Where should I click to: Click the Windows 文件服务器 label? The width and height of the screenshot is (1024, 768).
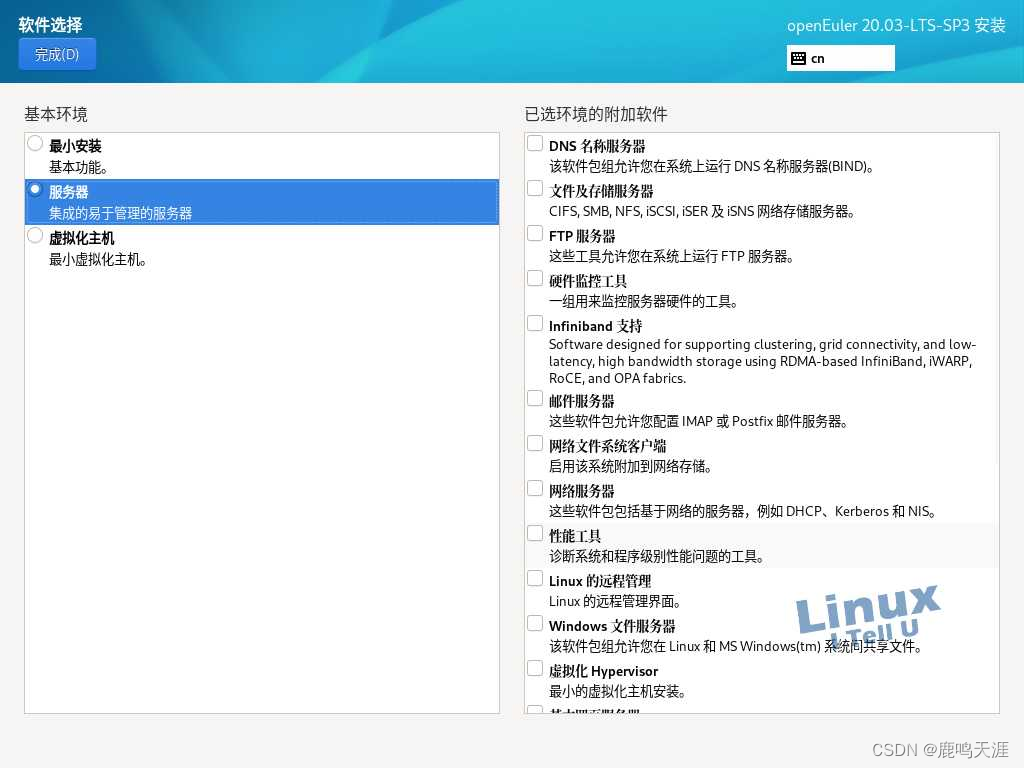612,626
